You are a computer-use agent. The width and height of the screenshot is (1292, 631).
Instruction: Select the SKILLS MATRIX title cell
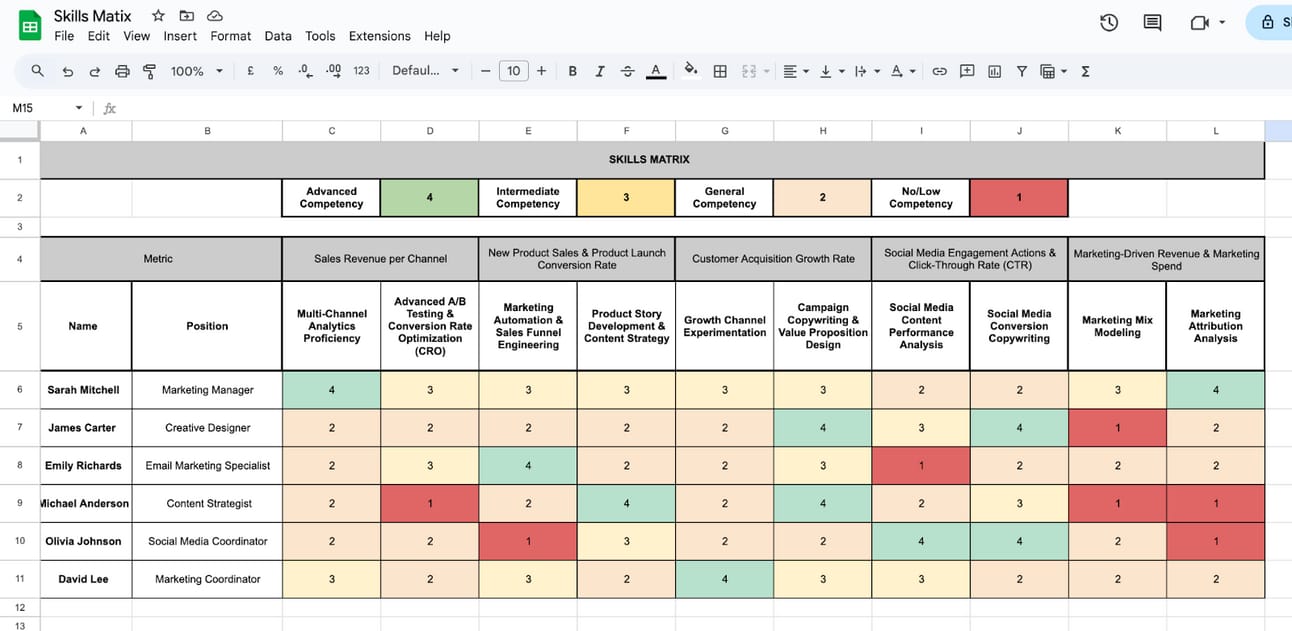(x=652, y=160)
